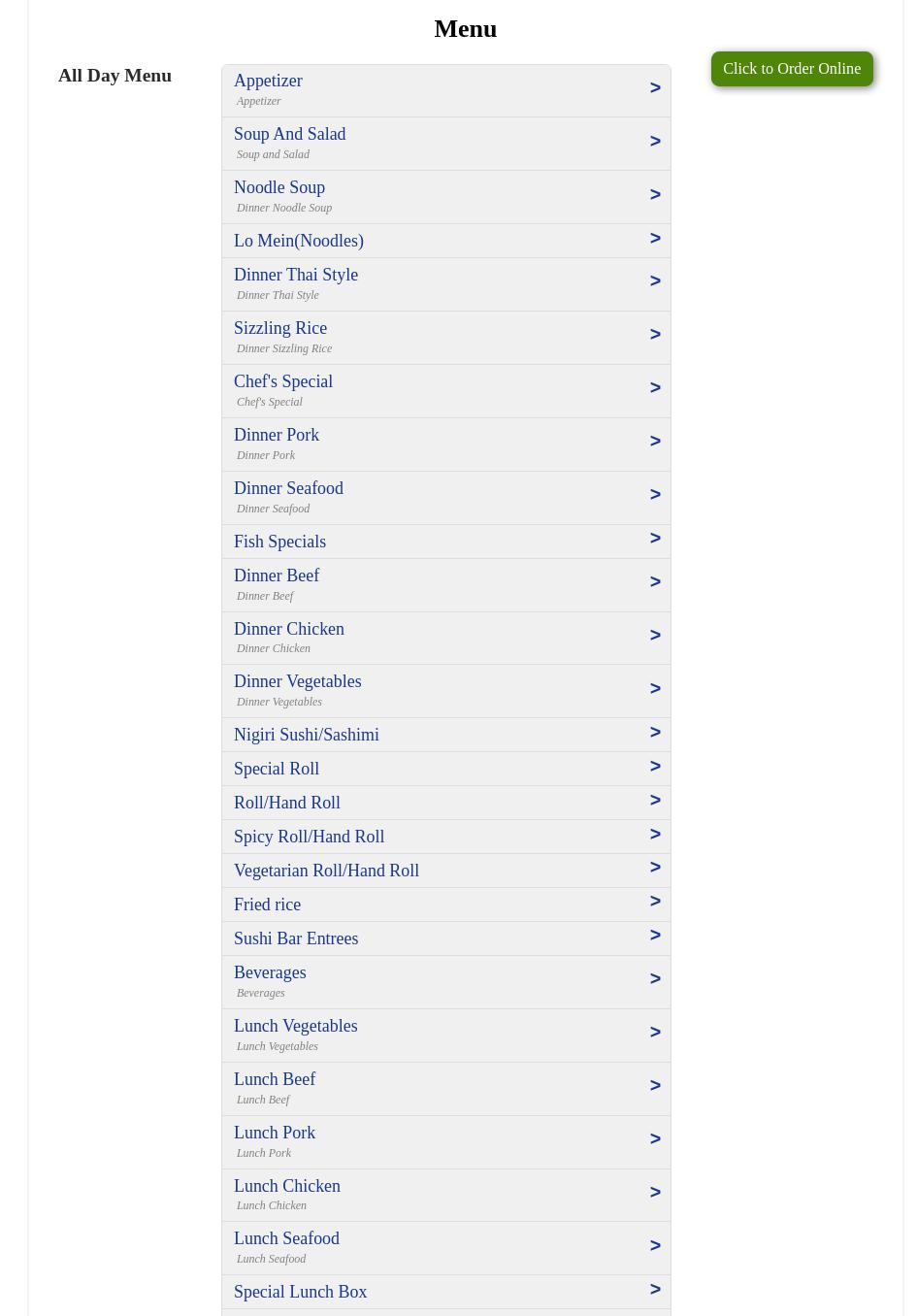Open the Fish Specials section
Image resolution: width=917 pixels, height=1316 pixels.
click(x=279, y=542)
